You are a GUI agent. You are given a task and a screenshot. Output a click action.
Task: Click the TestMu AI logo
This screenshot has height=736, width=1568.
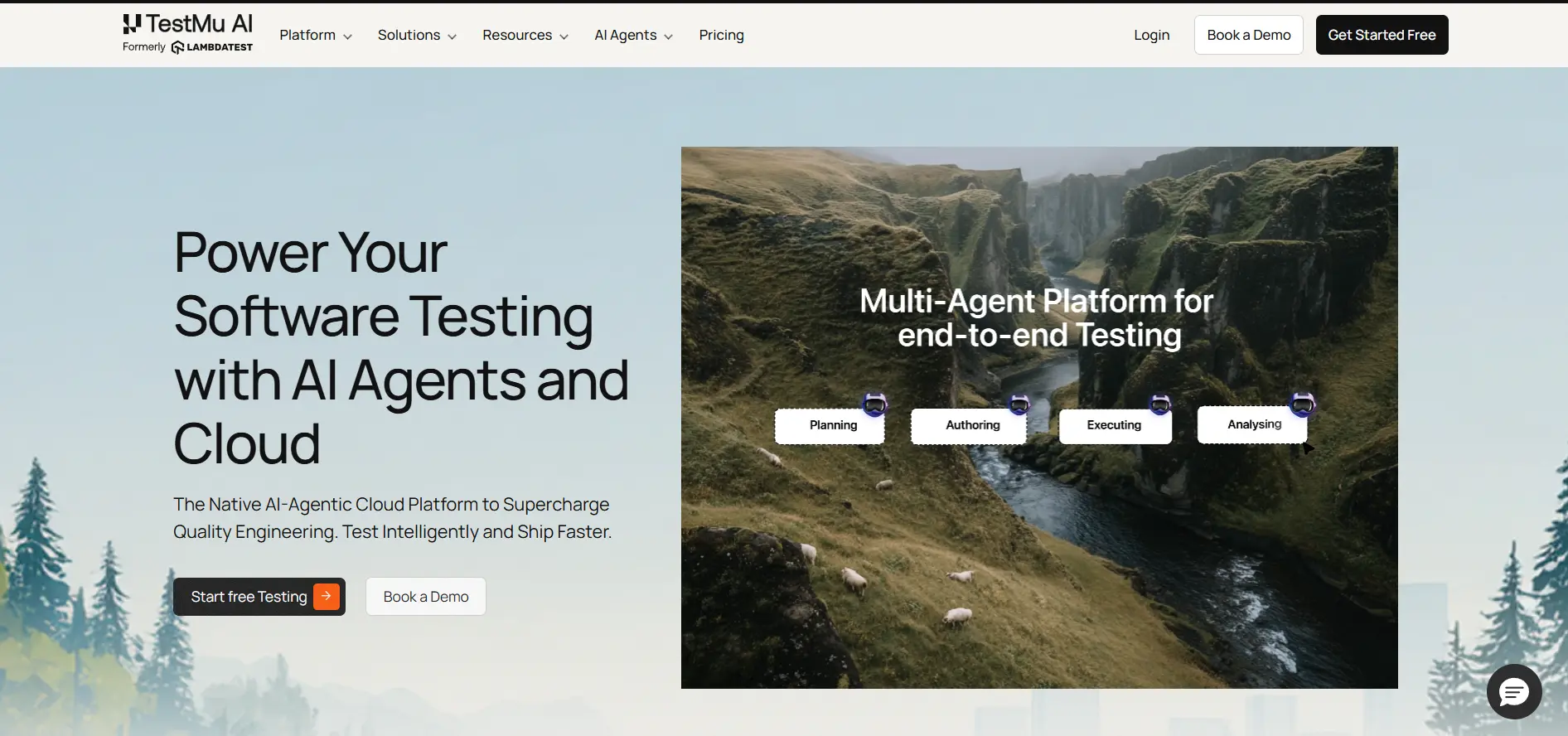coord(187,24)
